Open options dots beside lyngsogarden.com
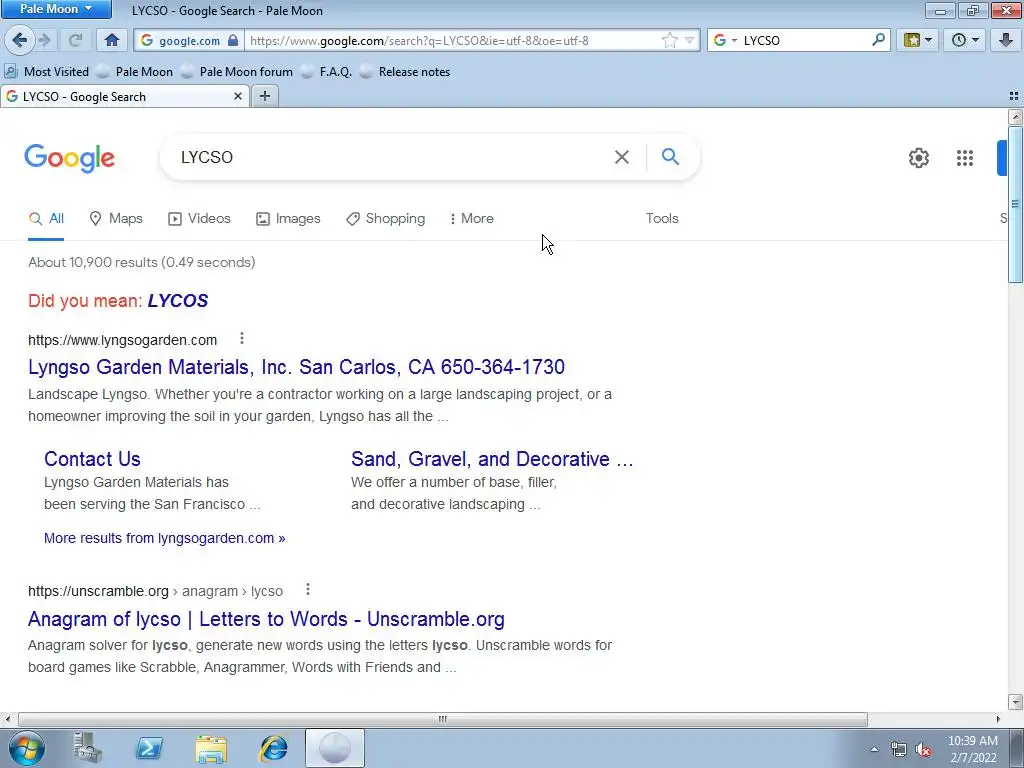 tap(242, 338)
